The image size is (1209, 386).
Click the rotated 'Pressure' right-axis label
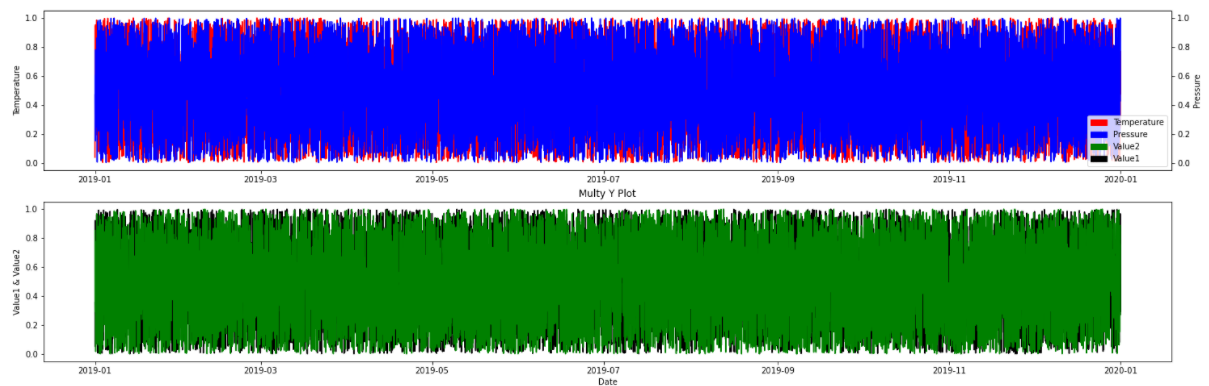(1196, 90)
